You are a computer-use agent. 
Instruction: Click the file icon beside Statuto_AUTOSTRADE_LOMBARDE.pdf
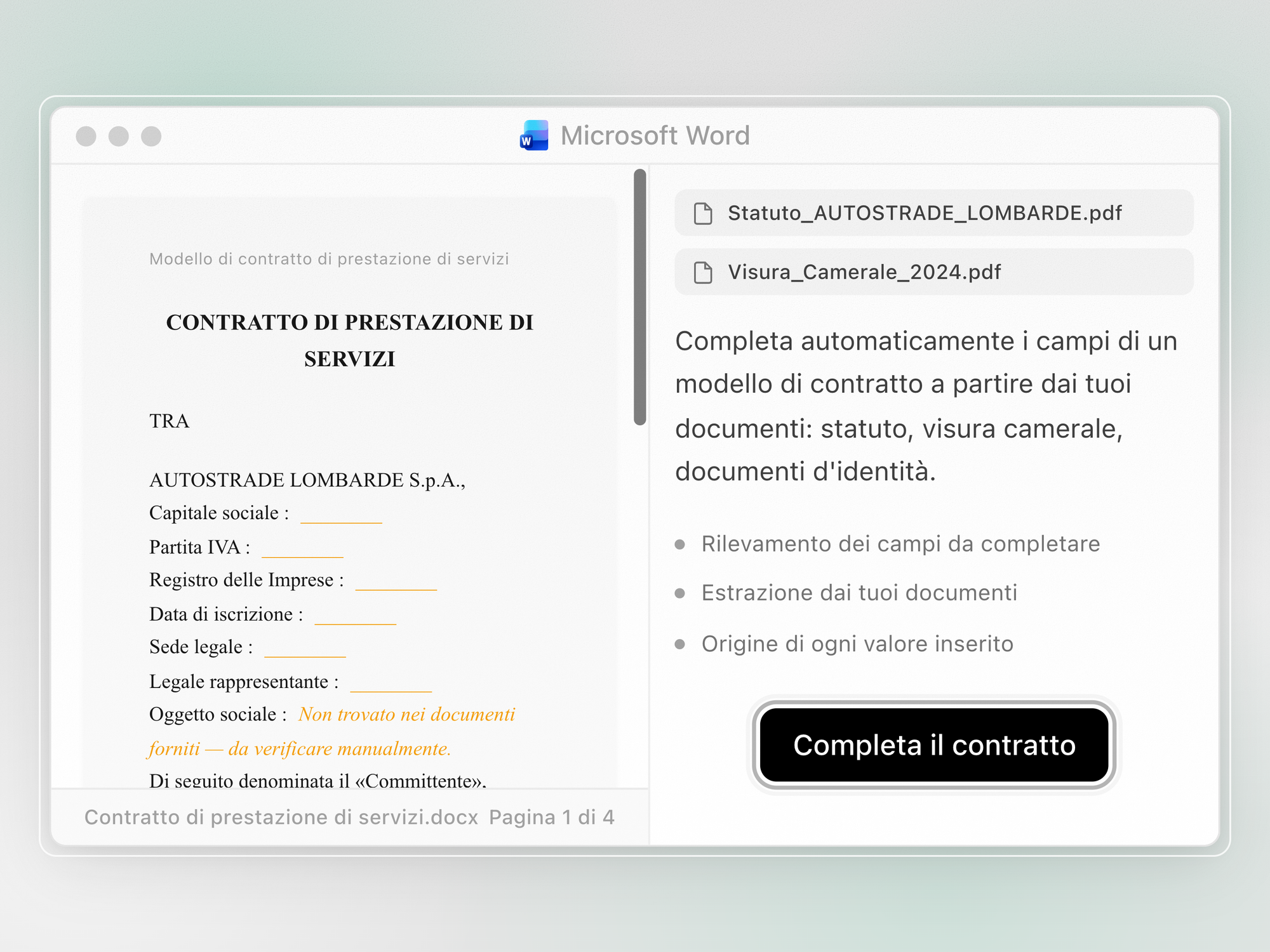coord(703,213)
